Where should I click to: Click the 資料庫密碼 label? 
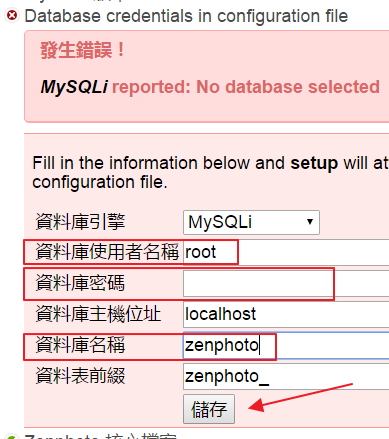(x=80, y=283)
